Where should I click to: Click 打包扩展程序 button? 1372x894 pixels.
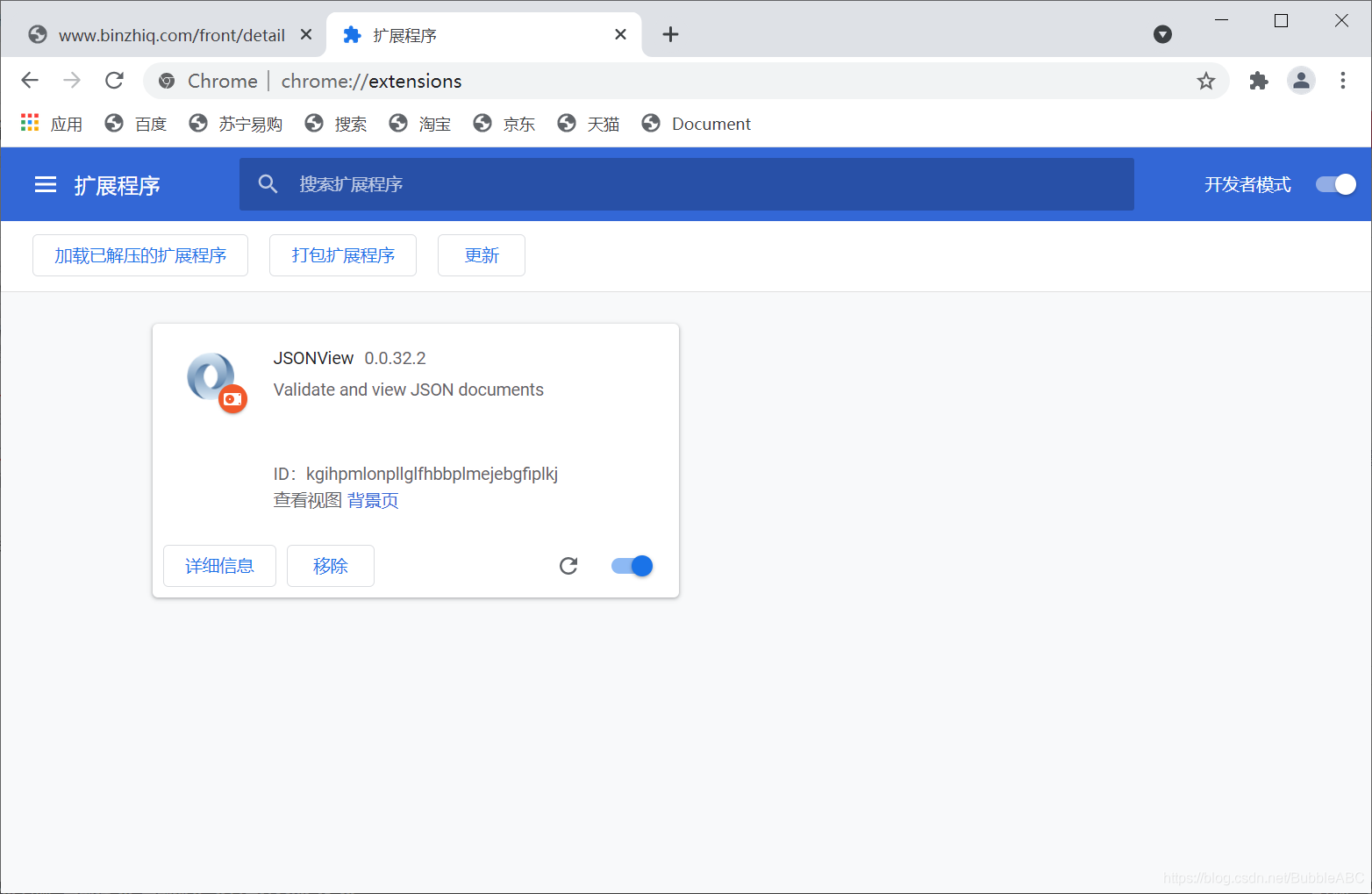point(343,255)
